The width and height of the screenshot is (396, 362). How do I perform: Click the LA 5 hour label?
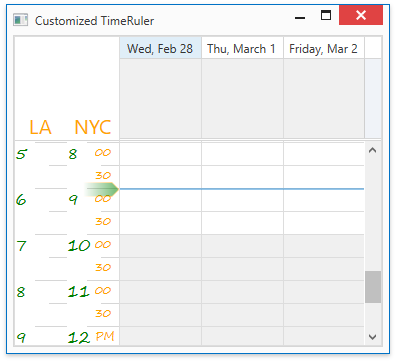[21, 154]
